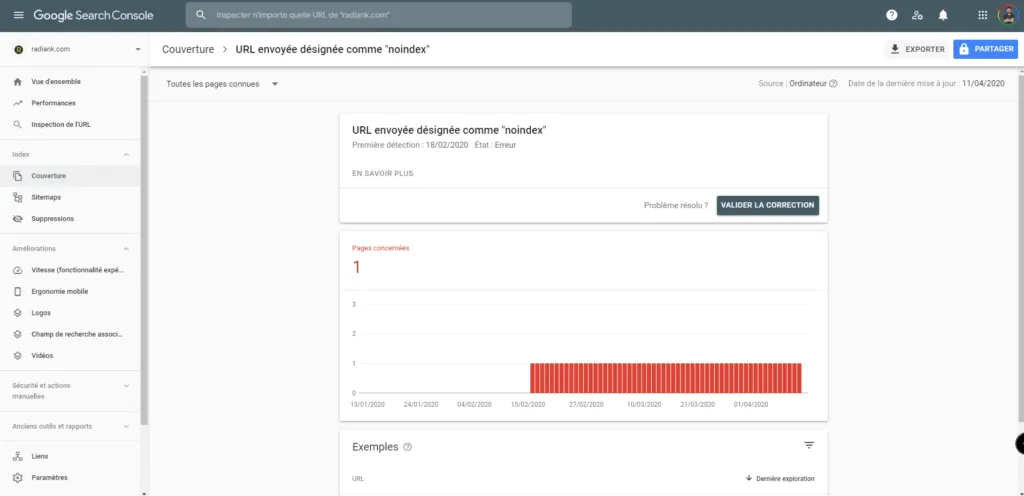Viewport: 1024px width, 496px height.
Task: Open the notifications bell
Action: (943, 15)
